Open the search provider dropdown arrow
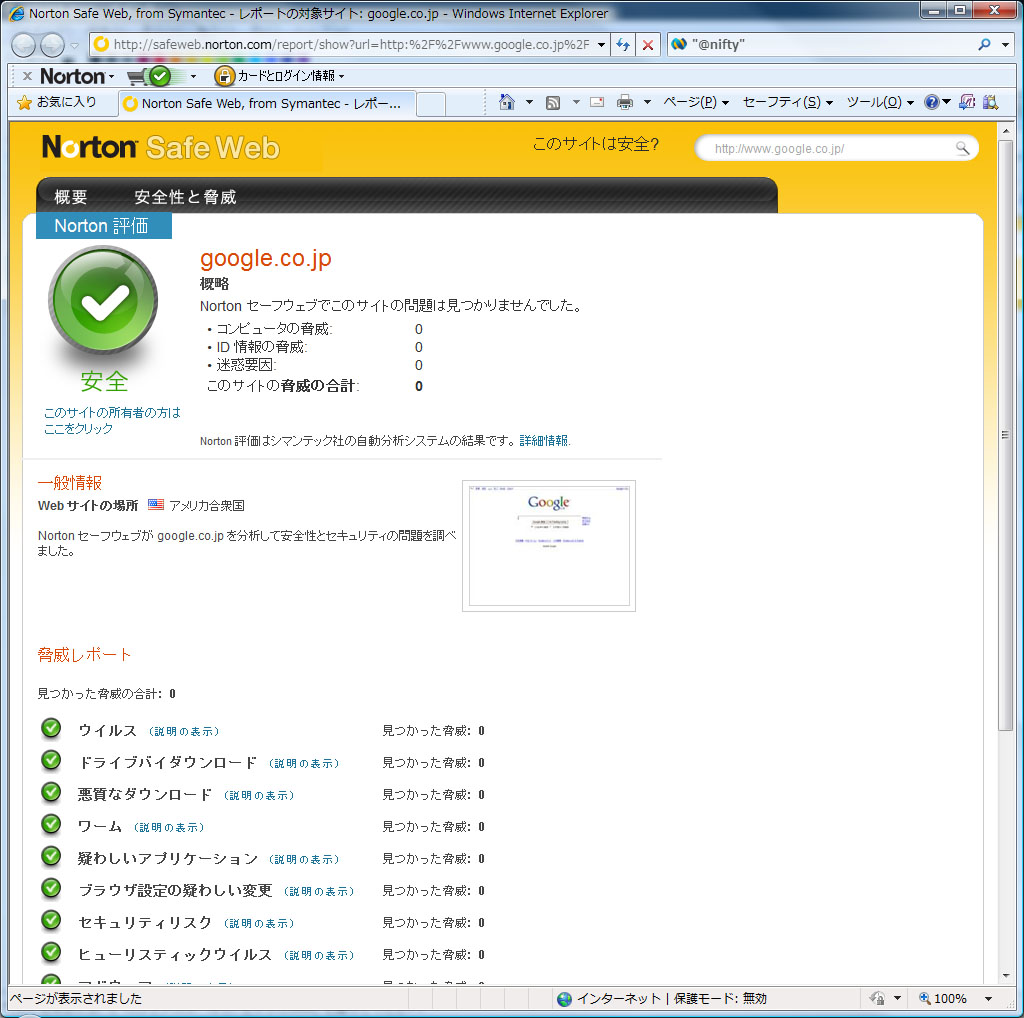Screen dimensions: 1024x1018 [x=1006, y=44]
